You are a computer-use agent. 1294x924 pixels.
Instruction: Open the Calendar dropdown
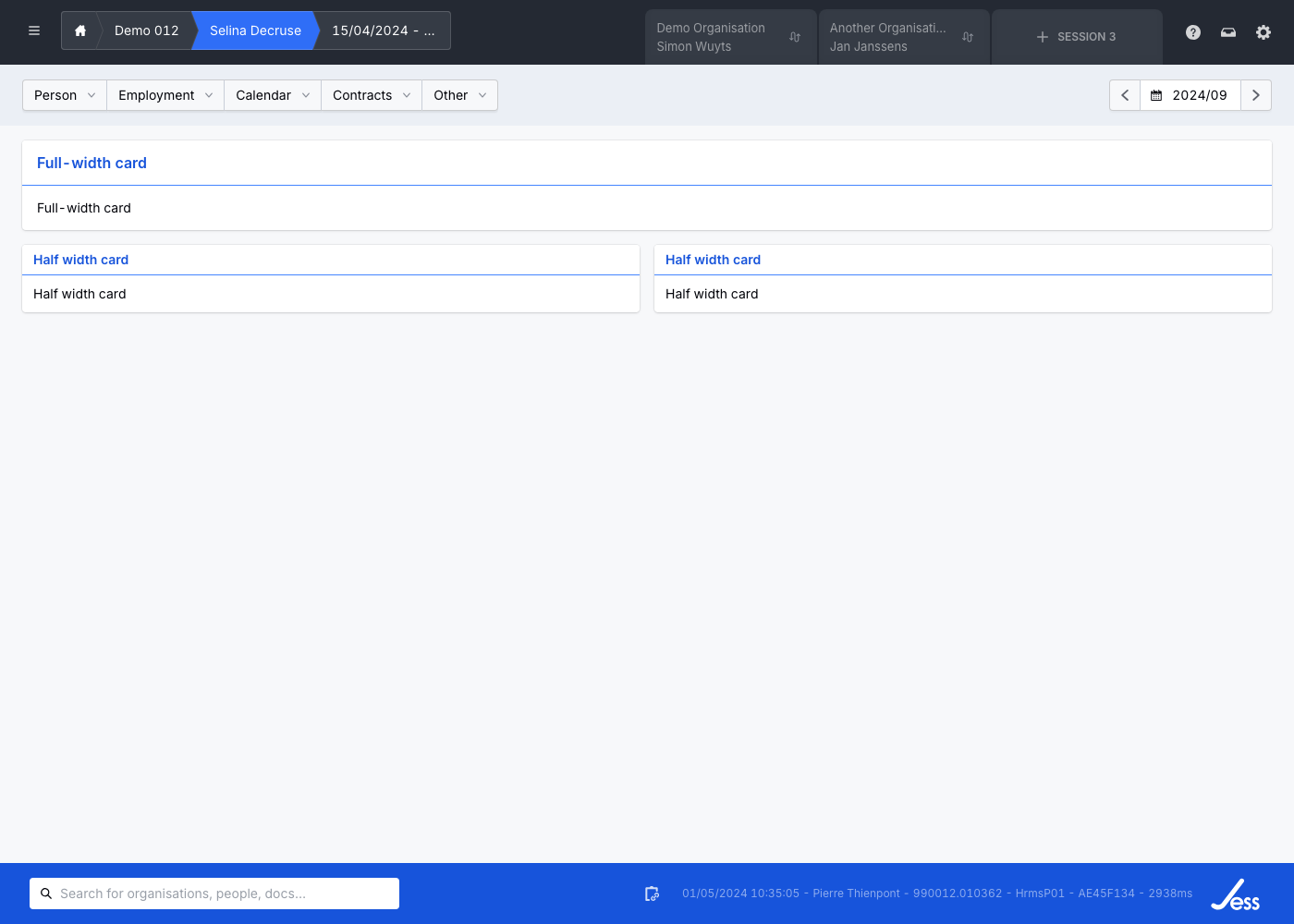tap(273, 95)
